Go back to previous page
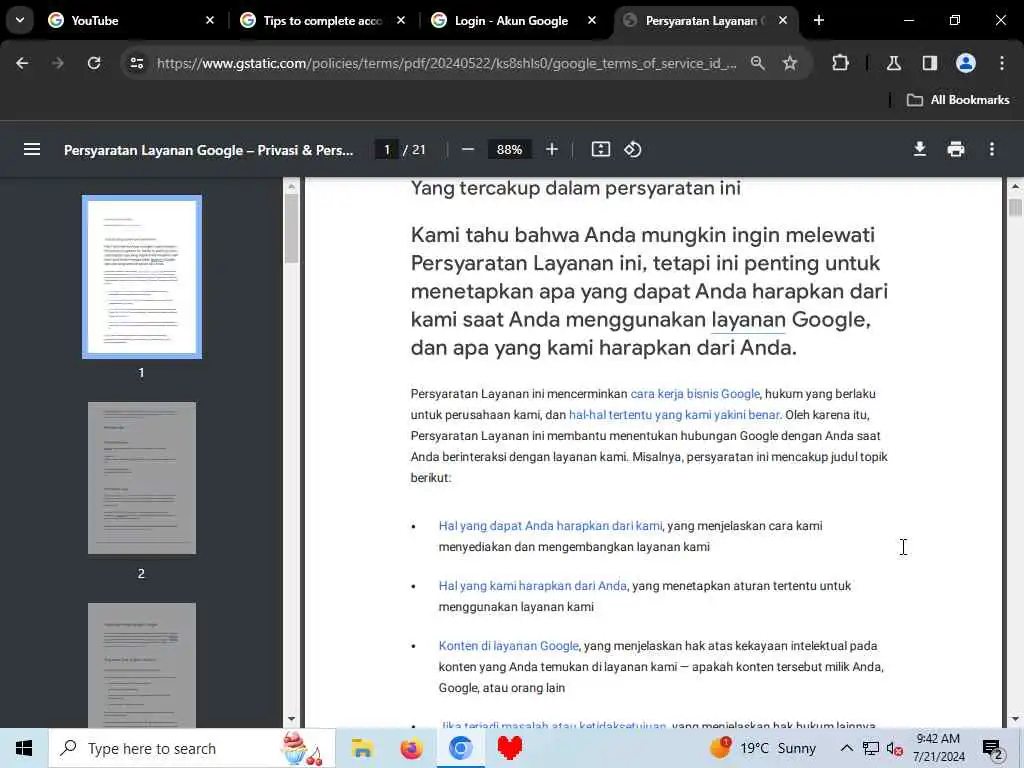1024x768 pixels. (22, 63)
